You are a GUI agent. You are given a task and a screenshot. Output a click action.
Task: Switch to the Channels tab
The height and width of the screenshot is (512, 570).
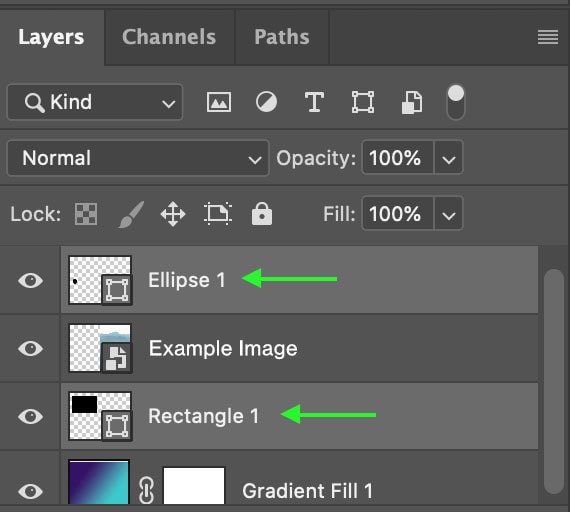pos(169,37)
